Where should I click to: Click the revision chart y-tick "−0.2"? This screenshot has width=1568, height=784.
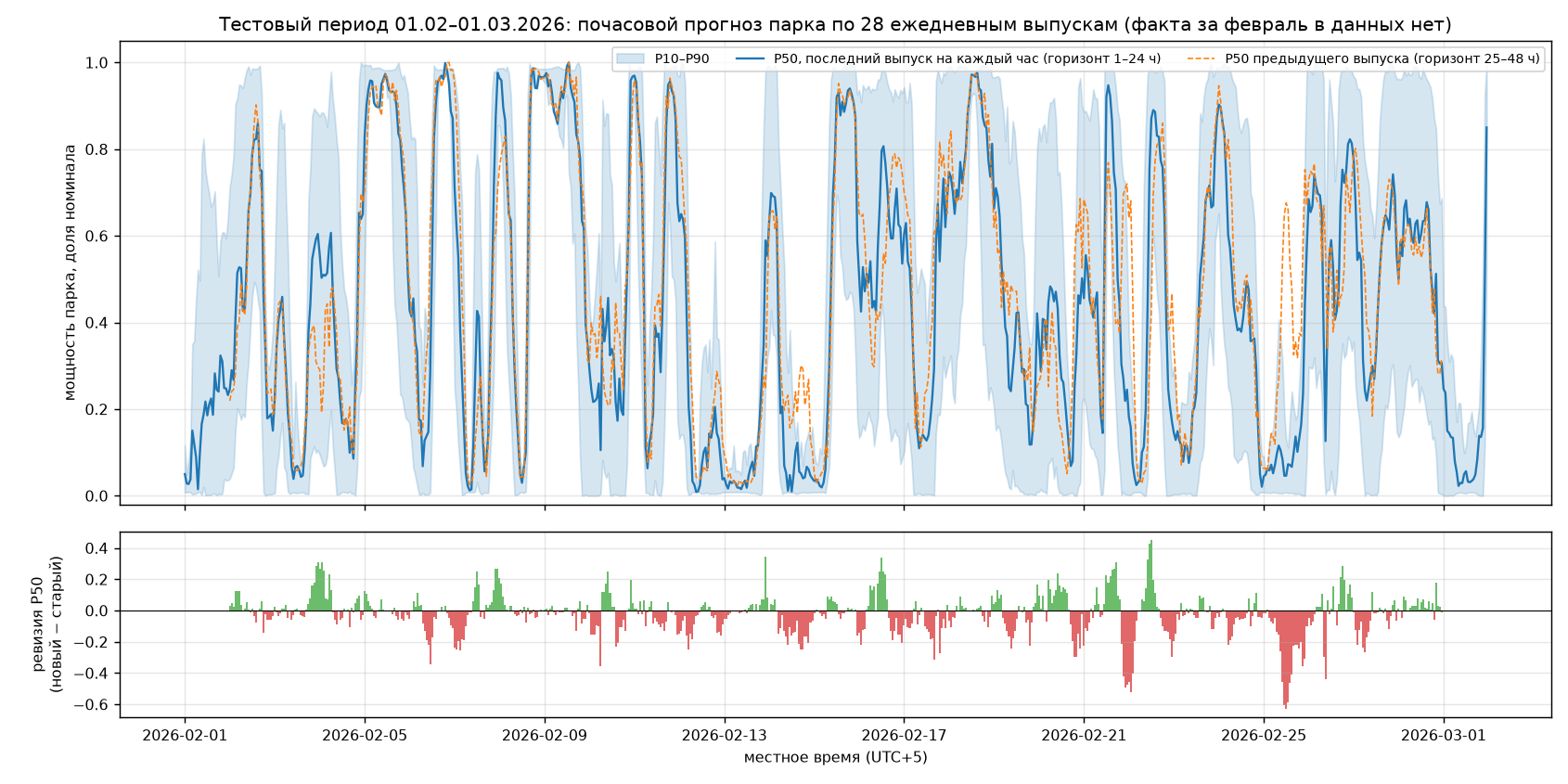92,642
